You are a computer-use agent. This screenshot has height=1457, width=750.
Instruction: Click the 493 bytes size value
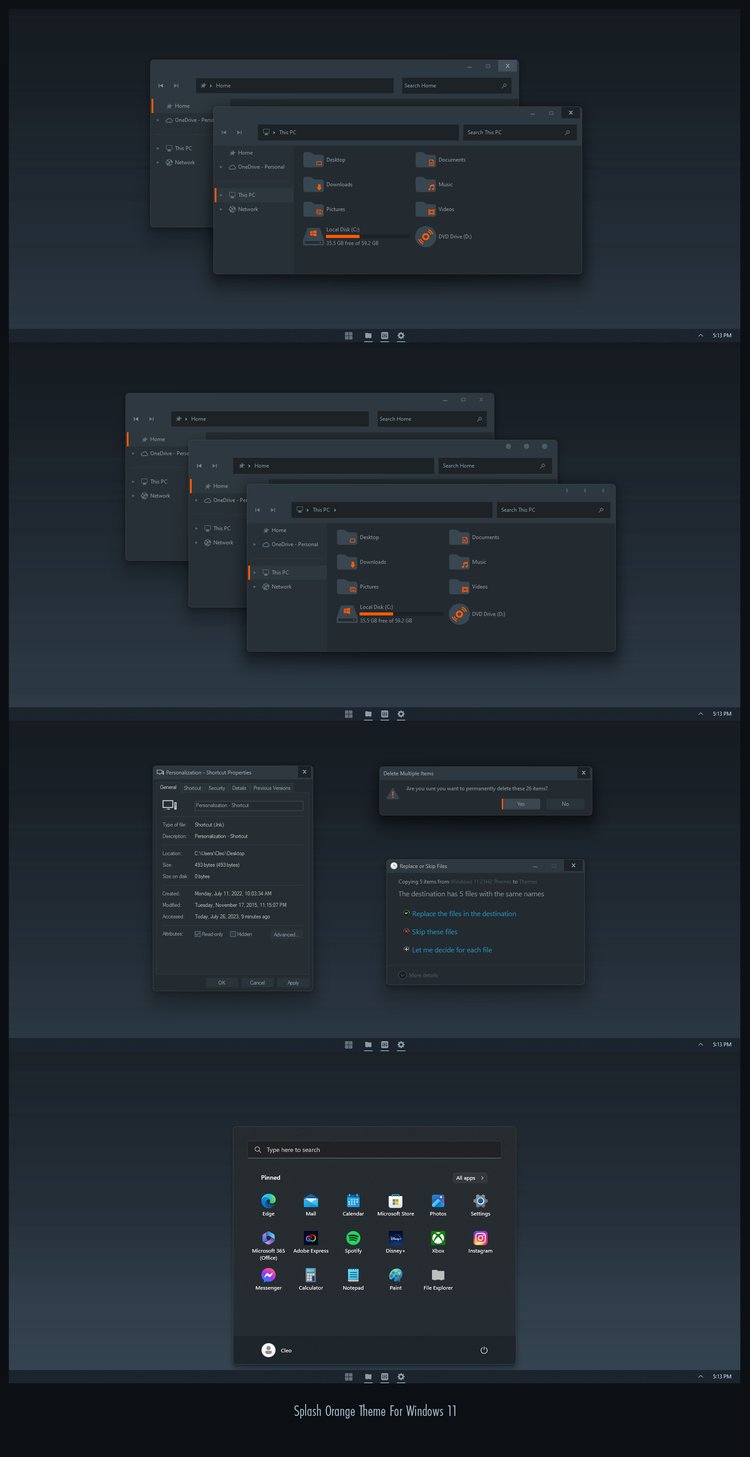(x=217, y=865)
